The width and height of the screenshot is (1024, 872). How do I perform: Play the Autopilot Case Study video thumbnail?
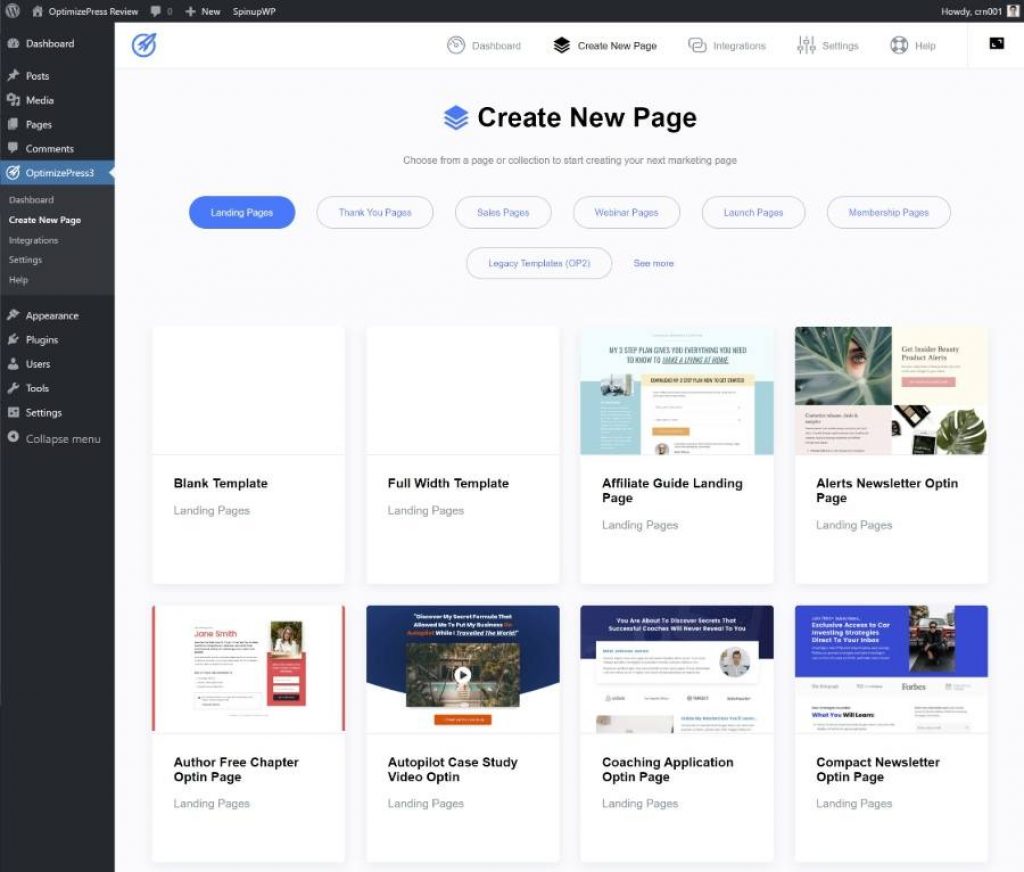pyautogui.click(x=462, y=674)
